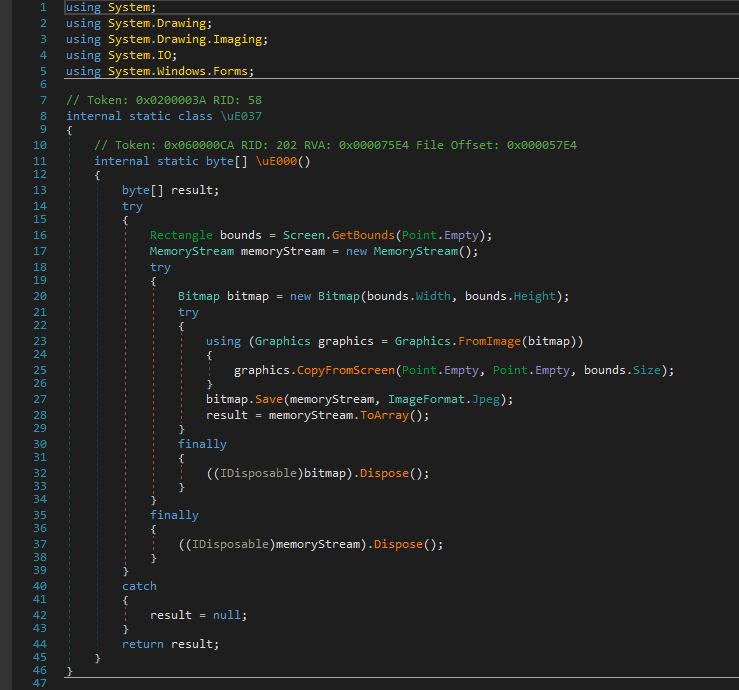The width and height of the screenshot is (739, 690).
Task: Click the bounds.Size property
Action: 646,370
